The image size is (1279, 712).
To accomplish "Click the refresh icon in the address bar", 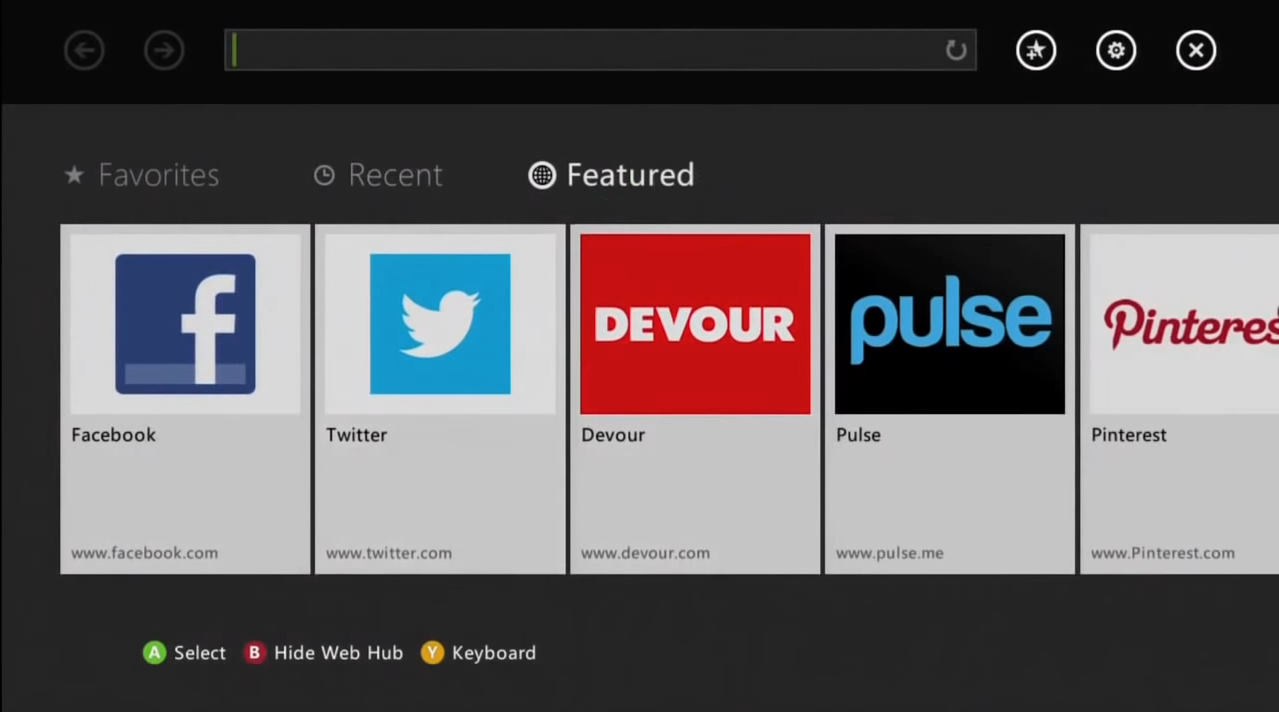I will click(956, 50).
